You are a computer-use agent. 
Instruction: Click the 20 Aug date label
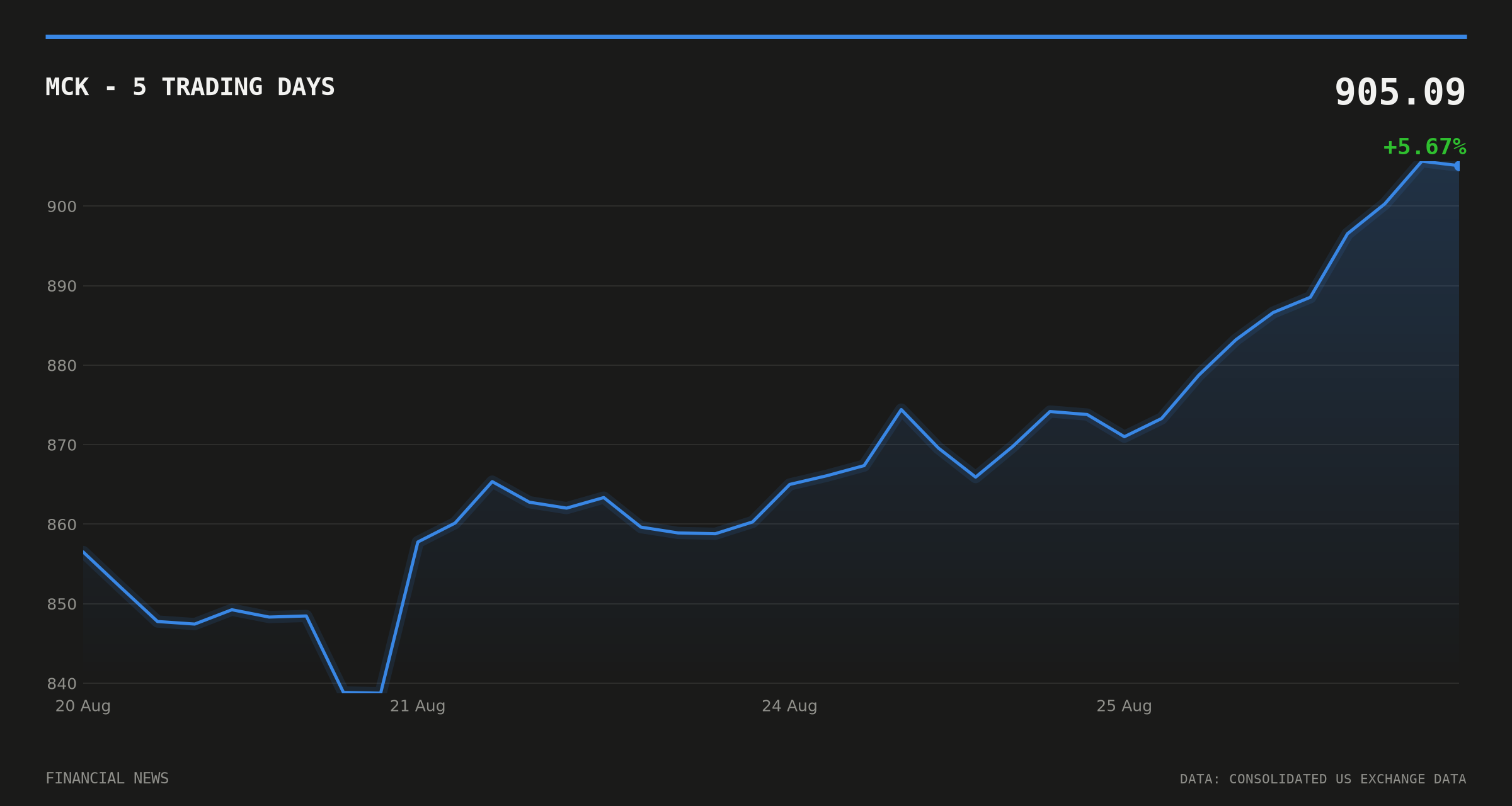pos(83,706)
